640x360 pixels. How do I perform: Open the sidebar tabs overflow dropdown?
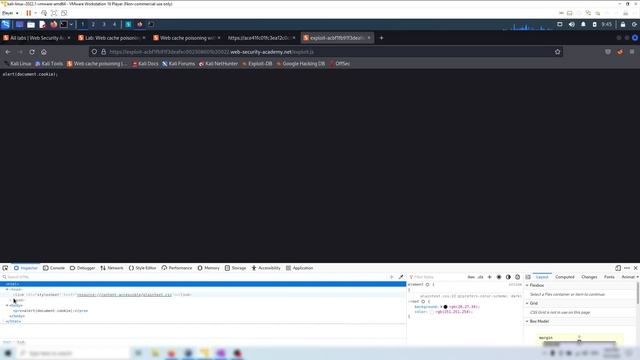[x=638, y=277]
